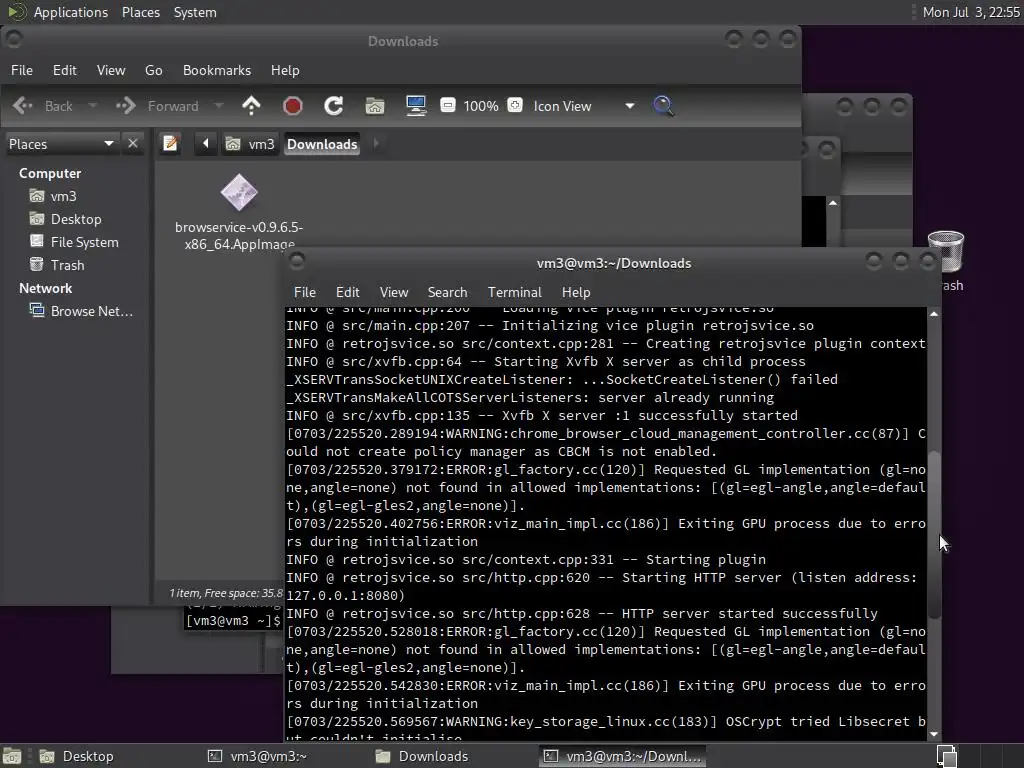
Task: Click the terminal line 'HTTP server started successfully'
Action: pos(749,613)
